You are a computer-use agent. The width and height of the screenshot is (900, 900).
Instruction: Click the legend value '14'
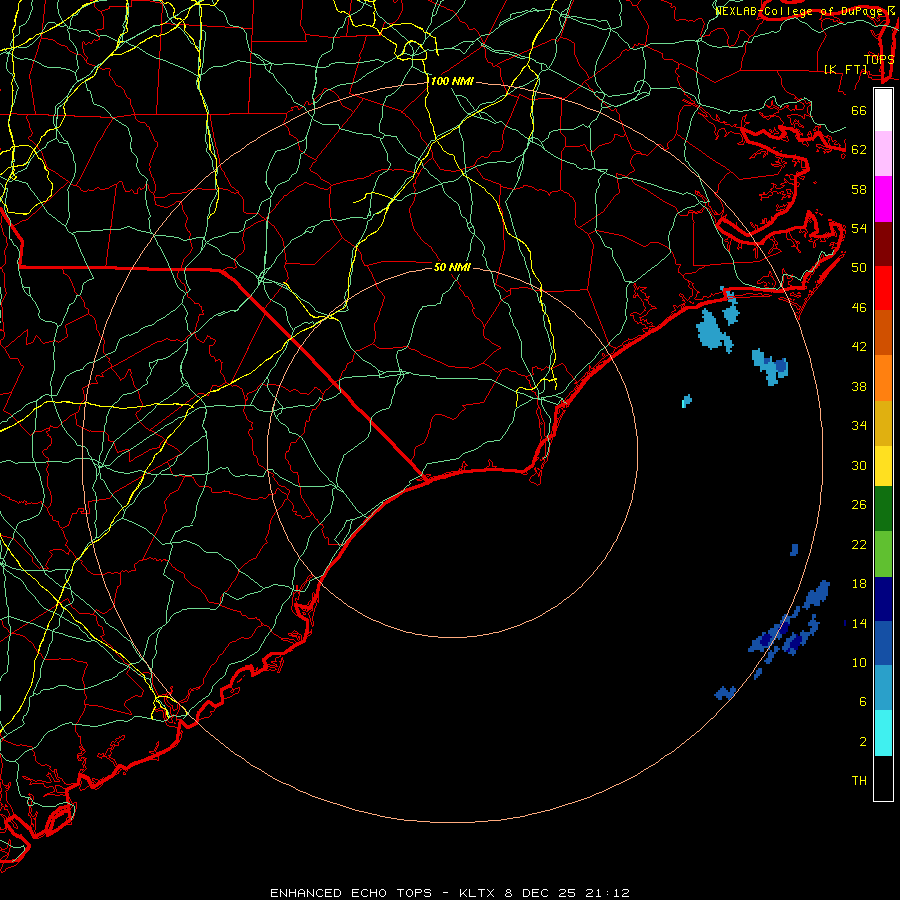pyautogui.click(x=859, y=623)
